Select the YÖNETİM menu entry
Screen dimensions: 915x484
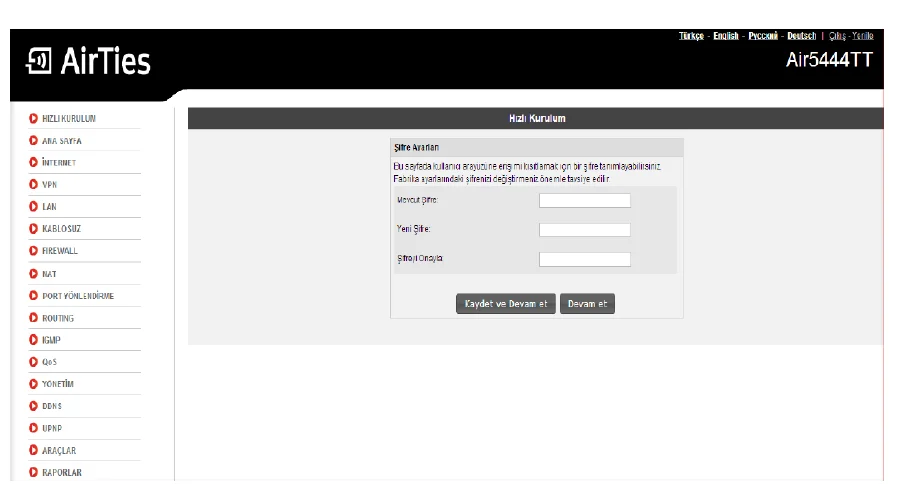click(x=58, y=384)
